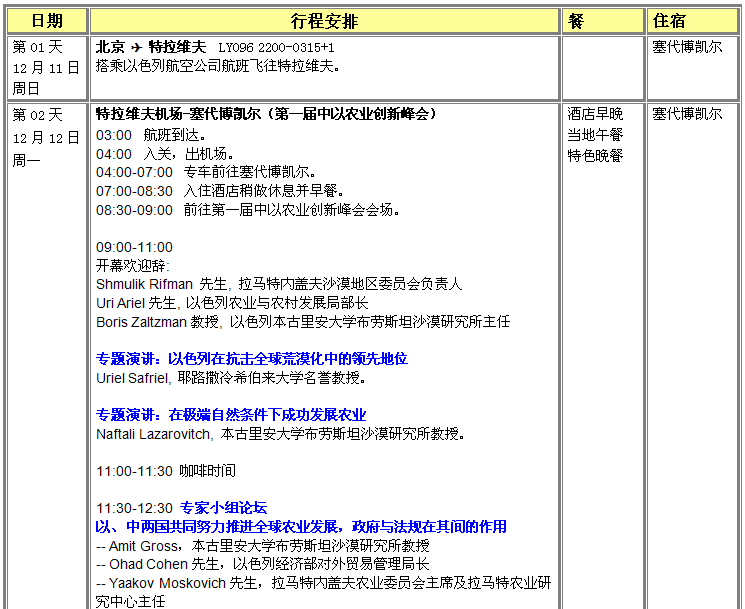Click the 11:00-11:30 咖啡时间 line
This screenshot has width=745, height=609.
click(166, 471)
